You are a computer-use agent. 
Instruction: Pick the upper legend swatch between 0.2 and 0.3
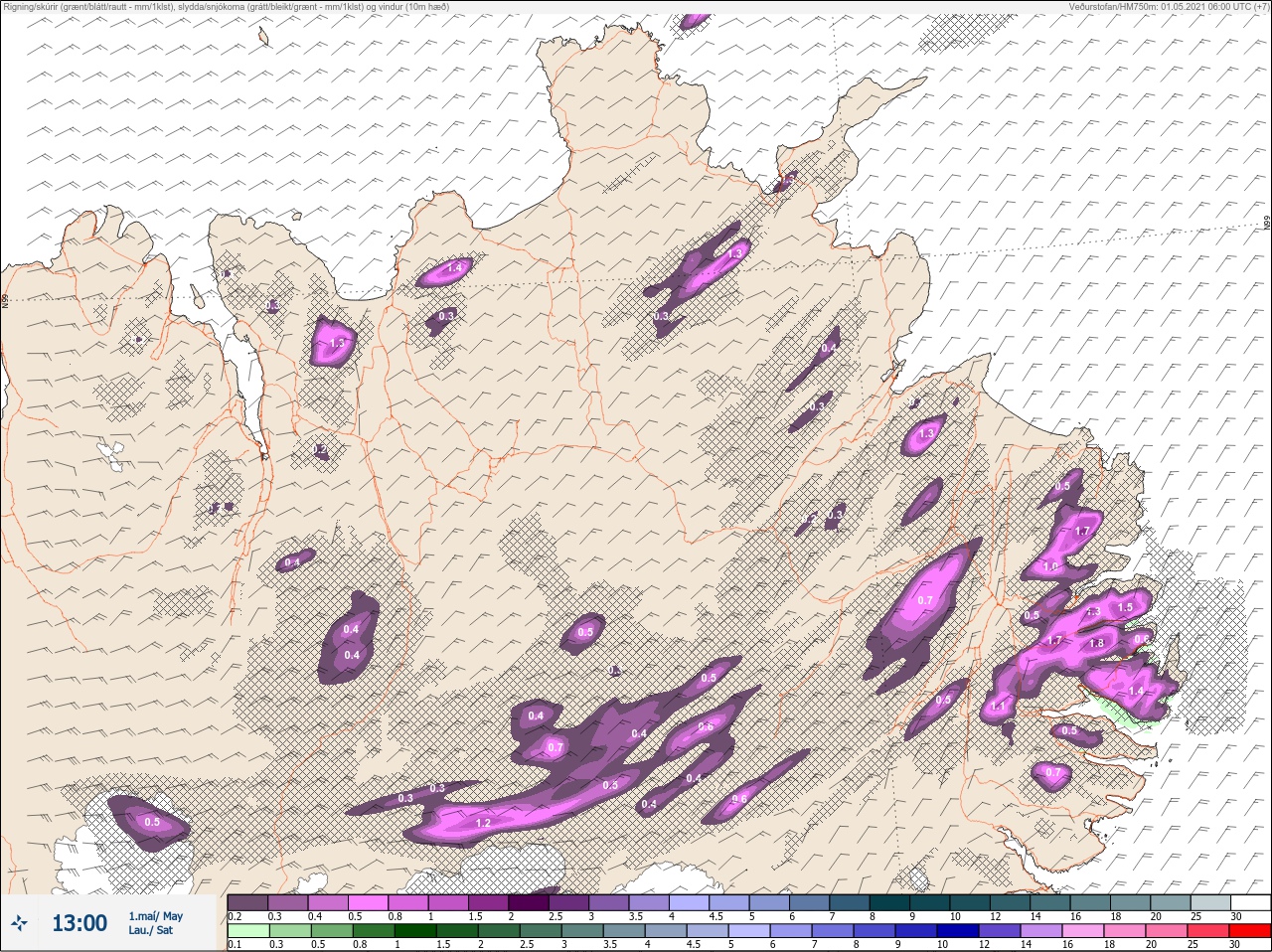point(247,902)
